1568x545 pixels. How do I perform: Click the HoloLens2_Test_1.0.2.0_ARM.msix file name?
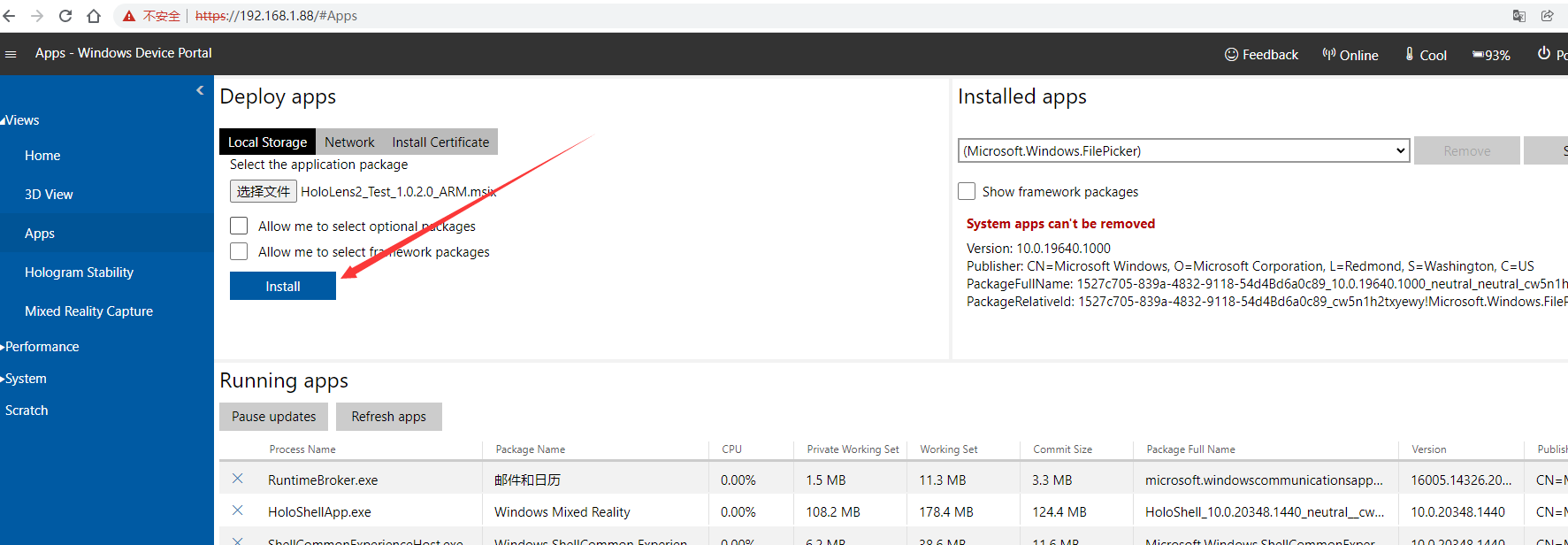[x=399, y=191]
